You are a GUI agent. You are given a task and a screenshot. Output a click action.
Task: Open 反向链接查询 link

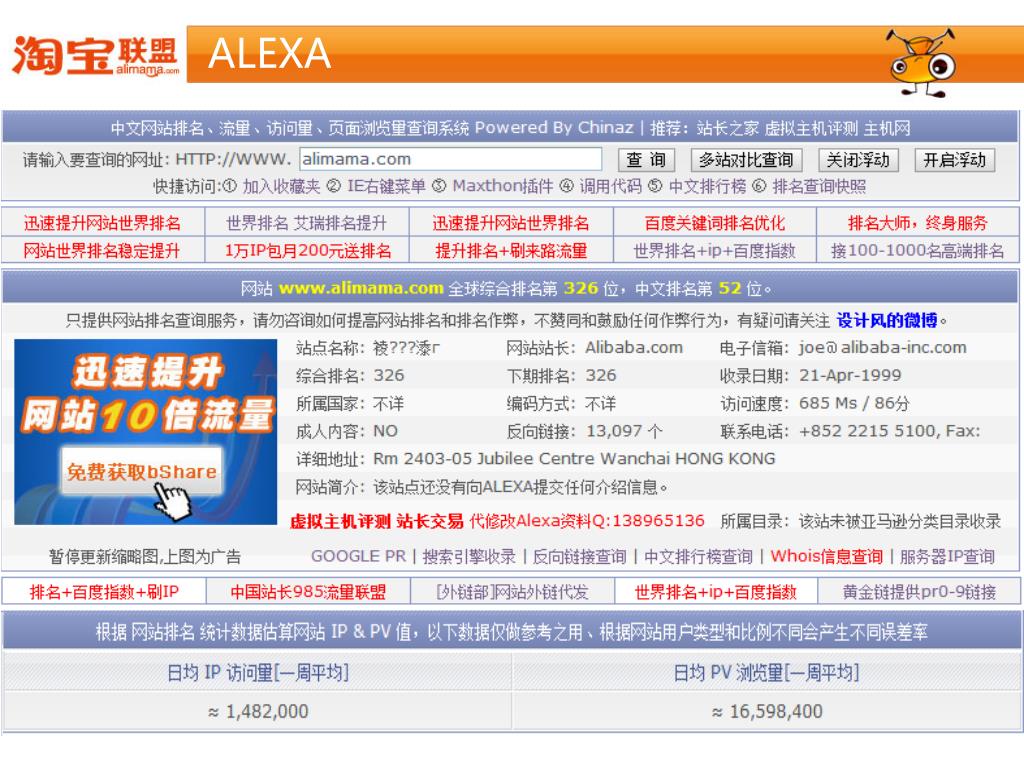579,556
